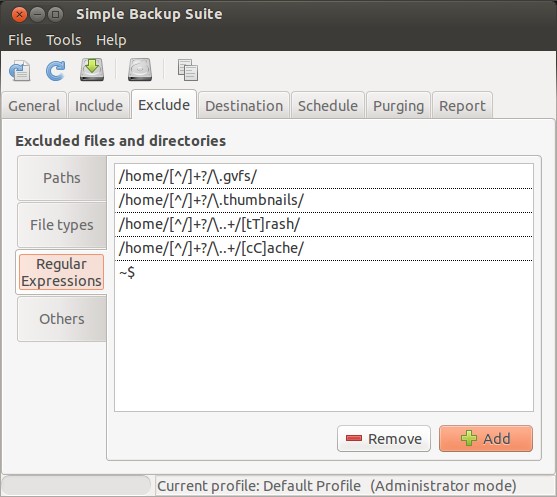557x497 pixels.
Task: Select the .thumbnails regex entry
Action: point(324,200)
